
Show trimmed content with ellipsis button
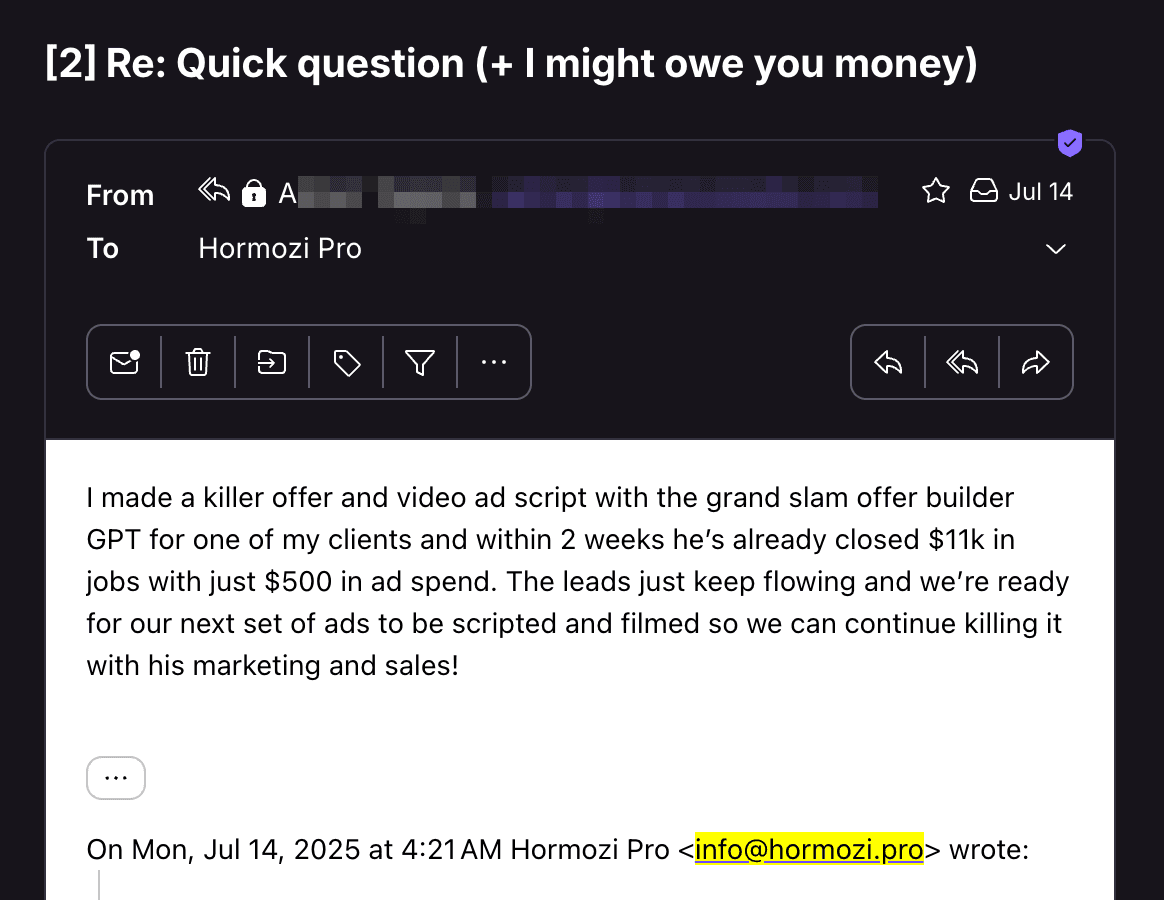tap(116, 778)
